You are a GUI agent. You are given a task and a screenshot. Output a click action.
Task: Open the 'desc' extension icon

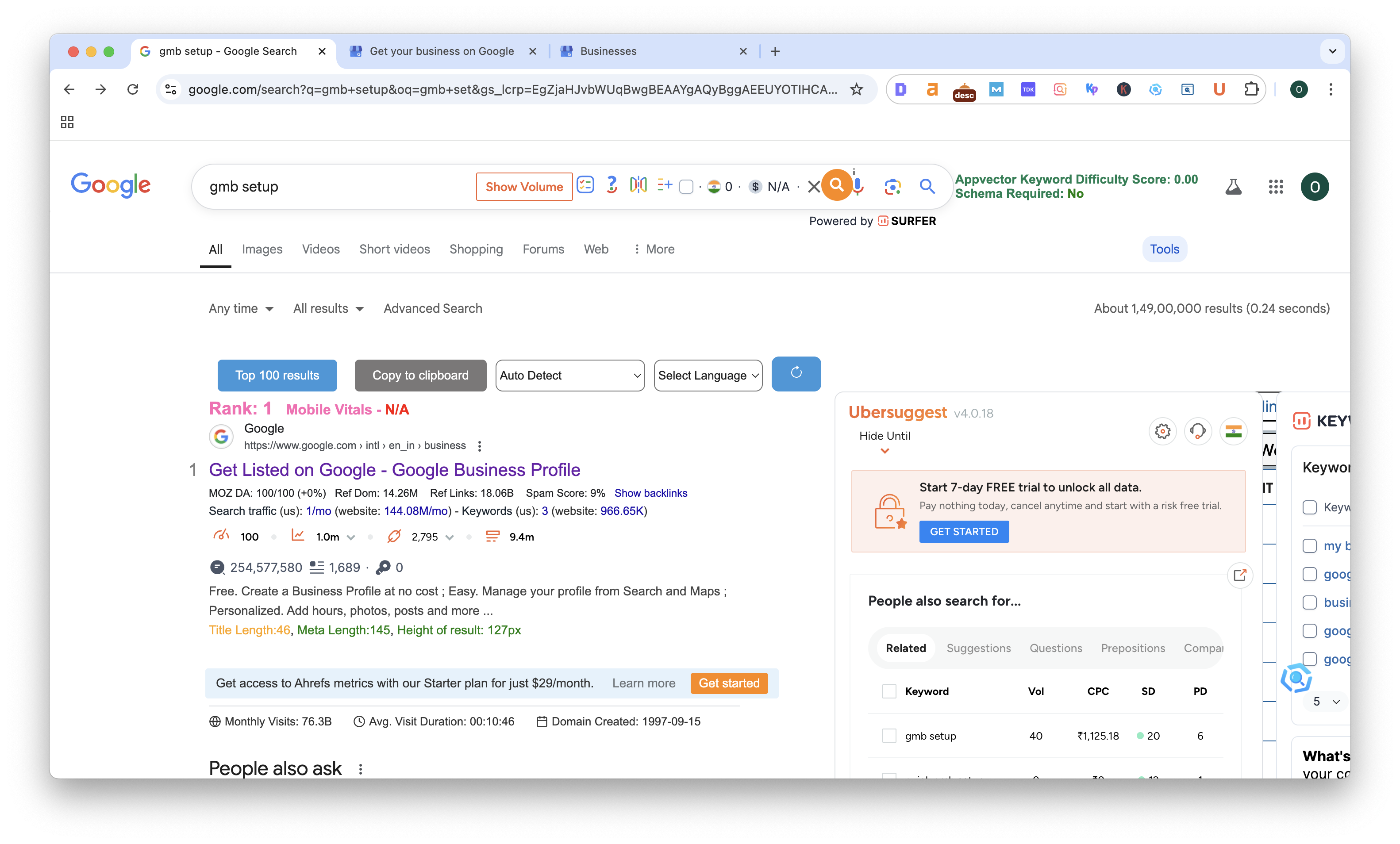click(x=964, y=91)
